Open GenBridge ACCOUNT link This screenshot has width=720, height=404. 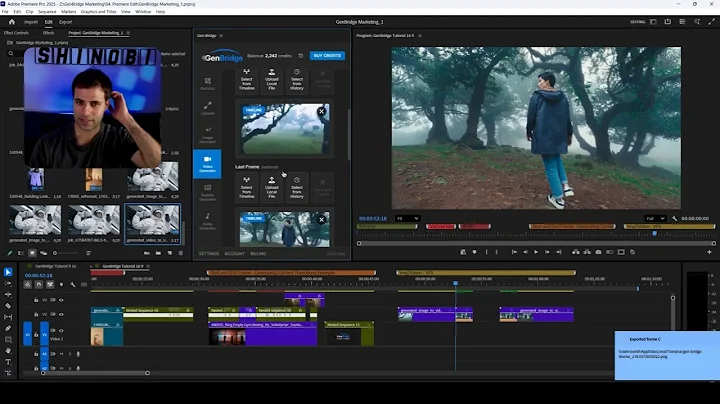235,253
